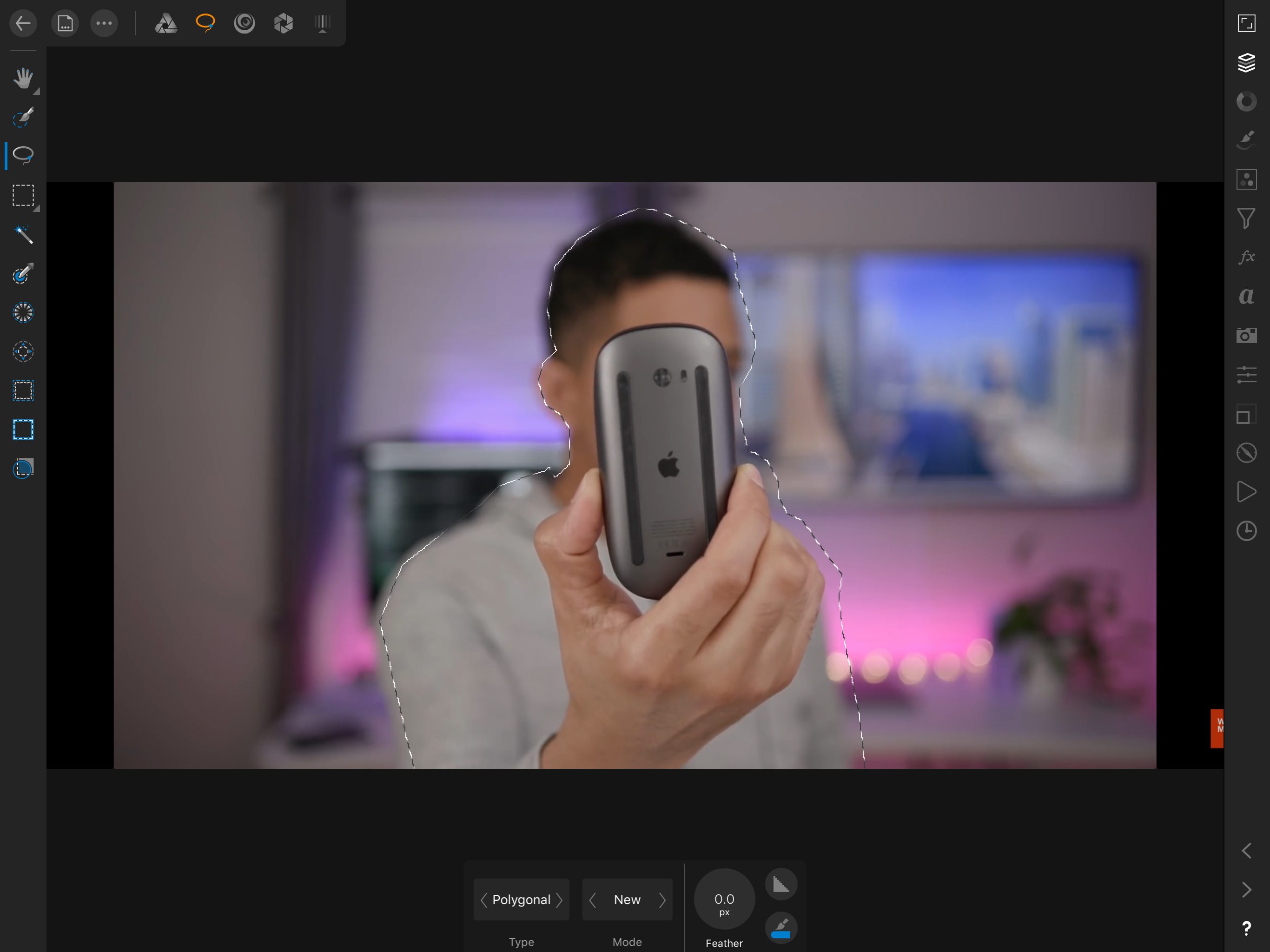Screen dimensions: 1270x952
Task: Open the studio with sliders icon
Action: 1246,374
